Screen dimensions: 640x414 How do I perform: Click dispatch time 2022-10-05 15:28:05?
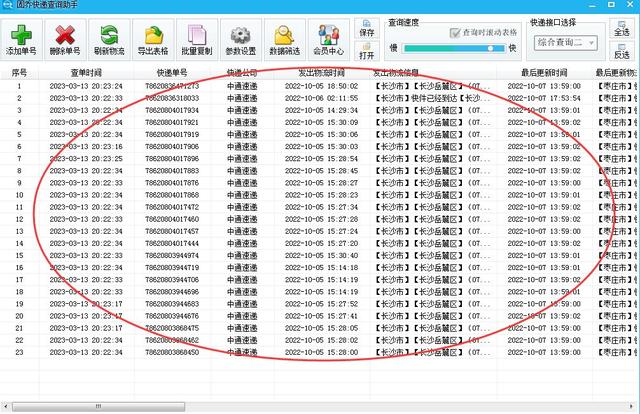321,328
